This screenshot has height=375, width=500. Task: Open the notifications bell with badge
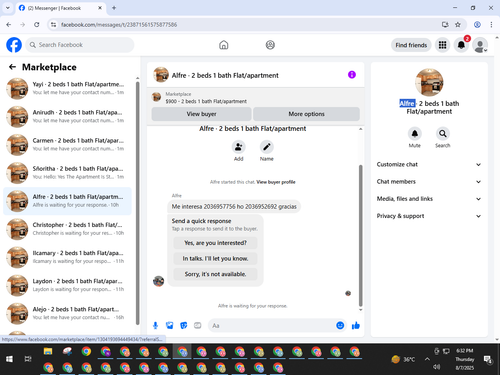[x=461, y=45]
